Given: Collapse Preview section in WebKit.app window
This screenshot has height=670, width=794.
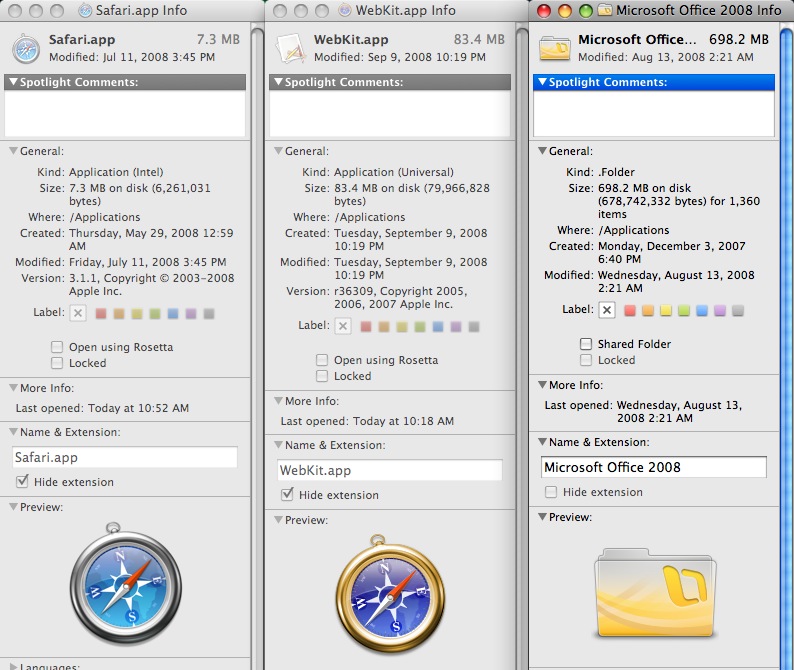Looking at the screenshot, I should [279, 520].
